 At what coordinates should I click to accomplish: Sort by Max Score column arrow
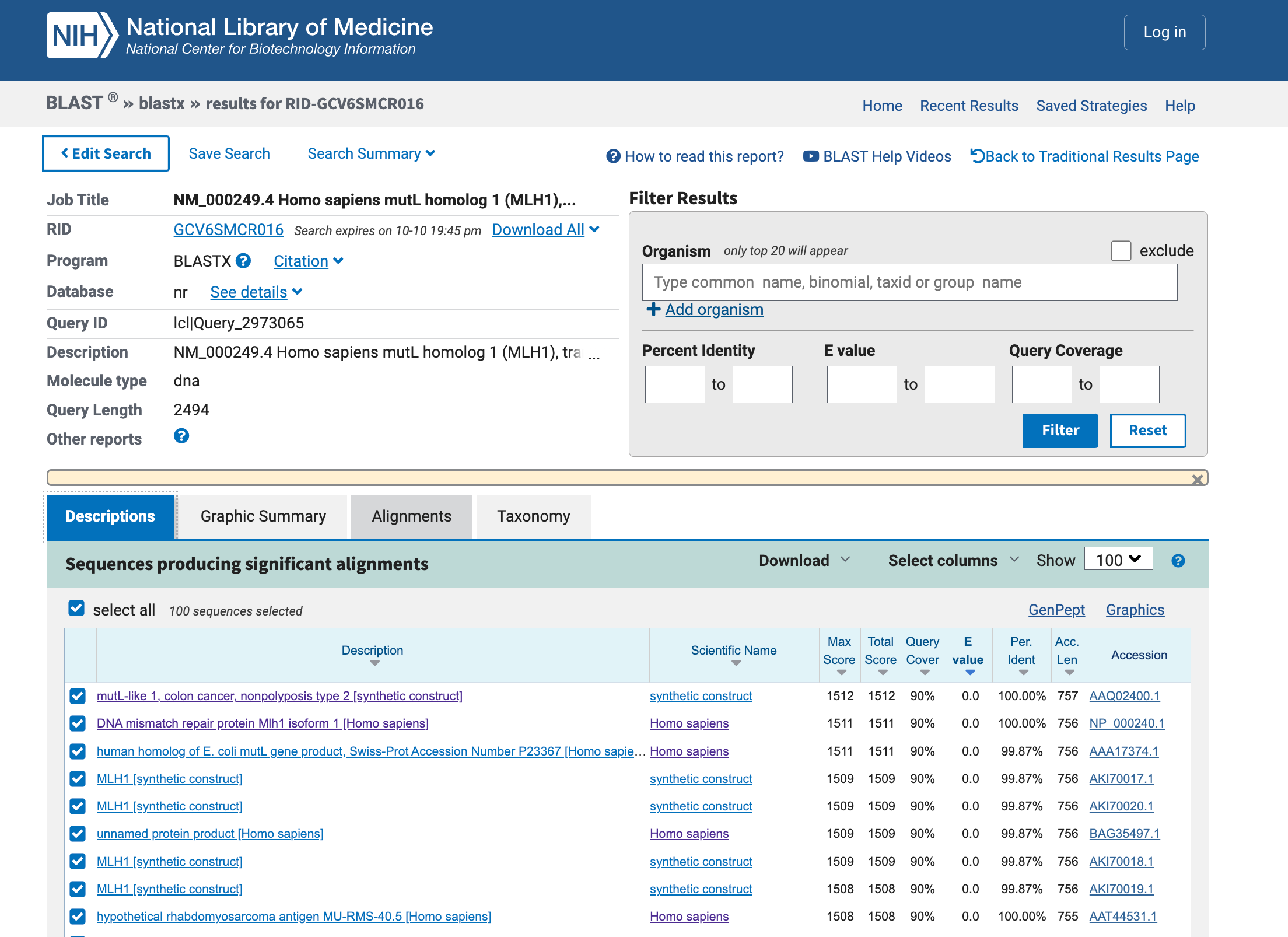click(841, 673)
